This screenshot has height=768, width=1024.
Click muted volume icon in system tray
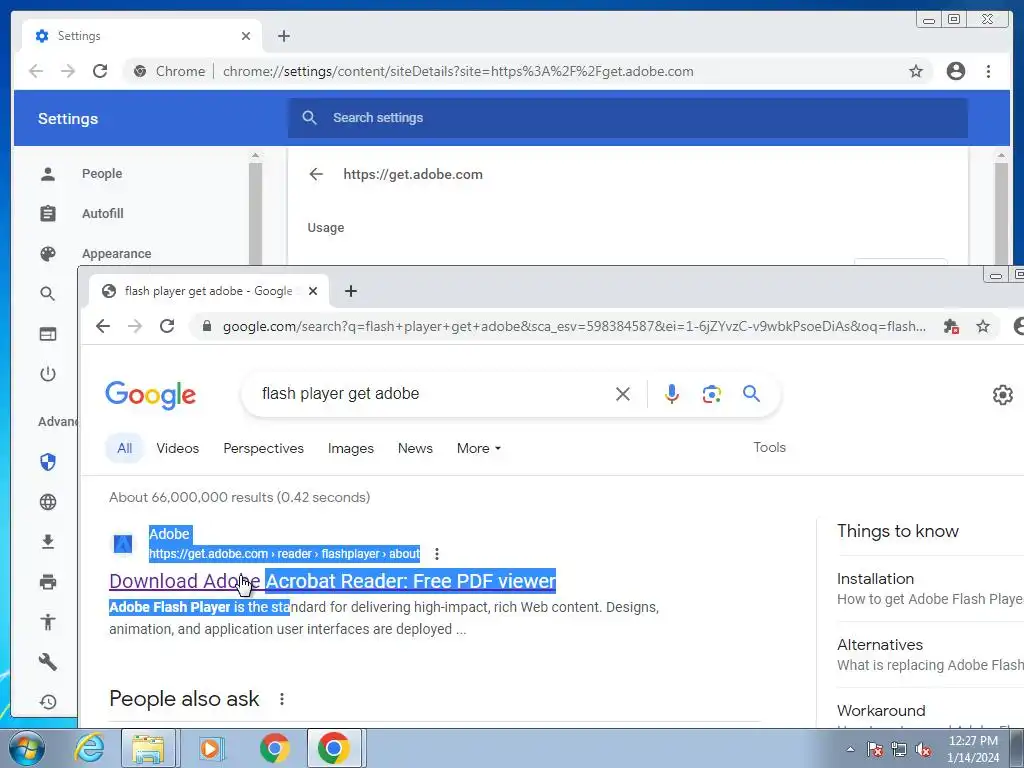coord(923,750)
